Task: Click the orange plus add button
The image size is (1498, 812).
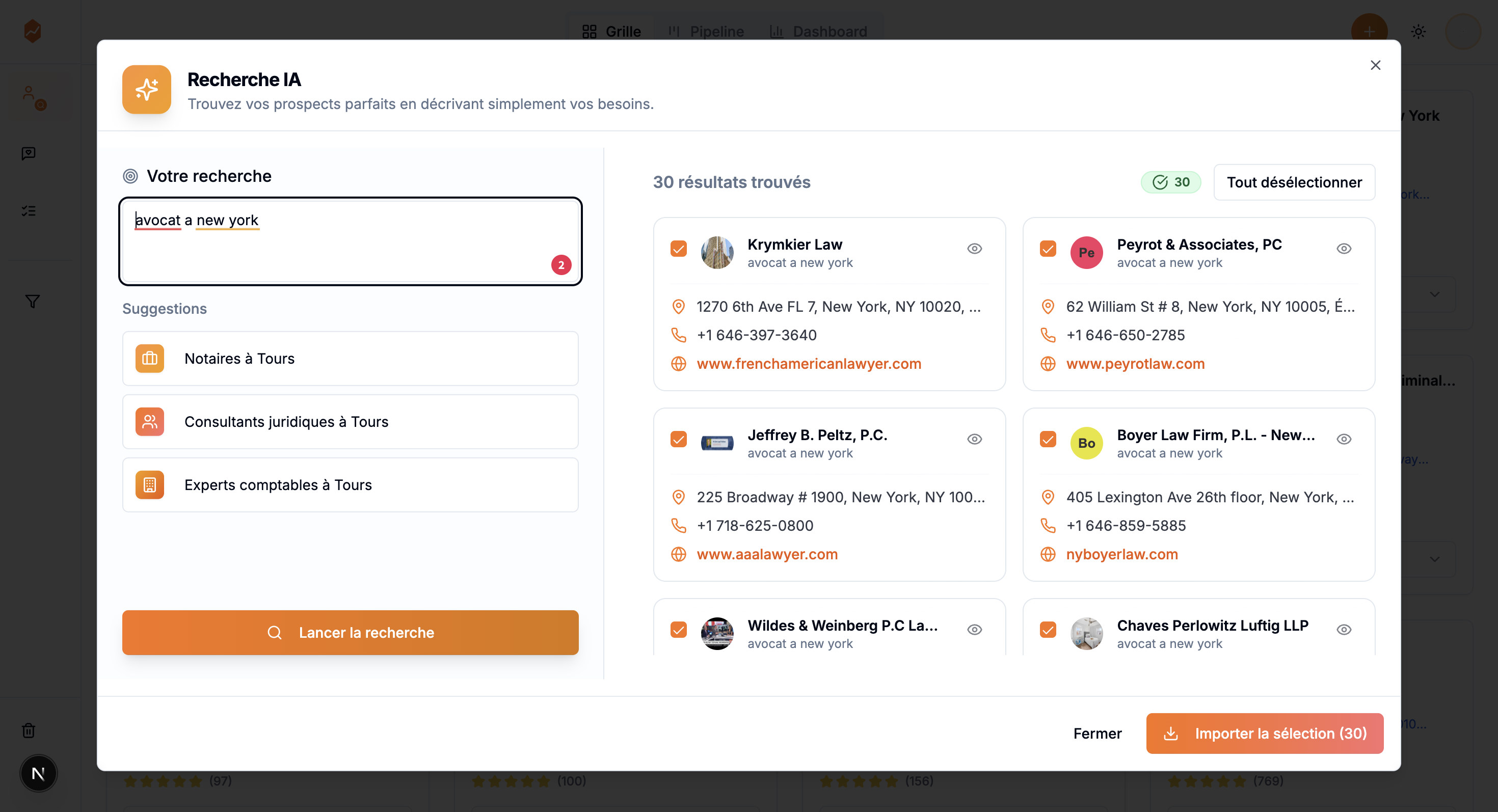Action: click(x=1369, y=32)
